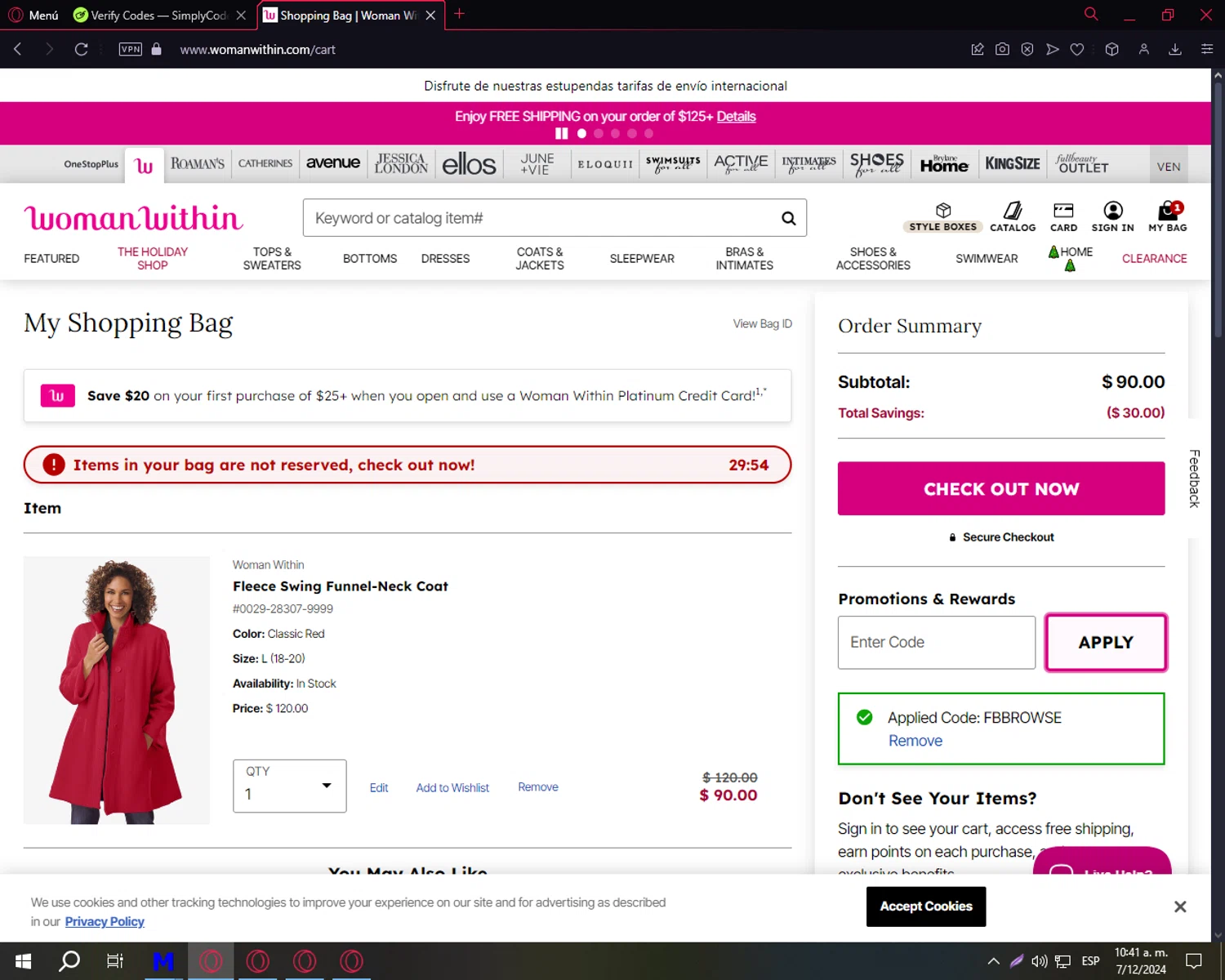Open Swimsuits for All brand tab
1225x980 pixels.
[x=673, y=163]
